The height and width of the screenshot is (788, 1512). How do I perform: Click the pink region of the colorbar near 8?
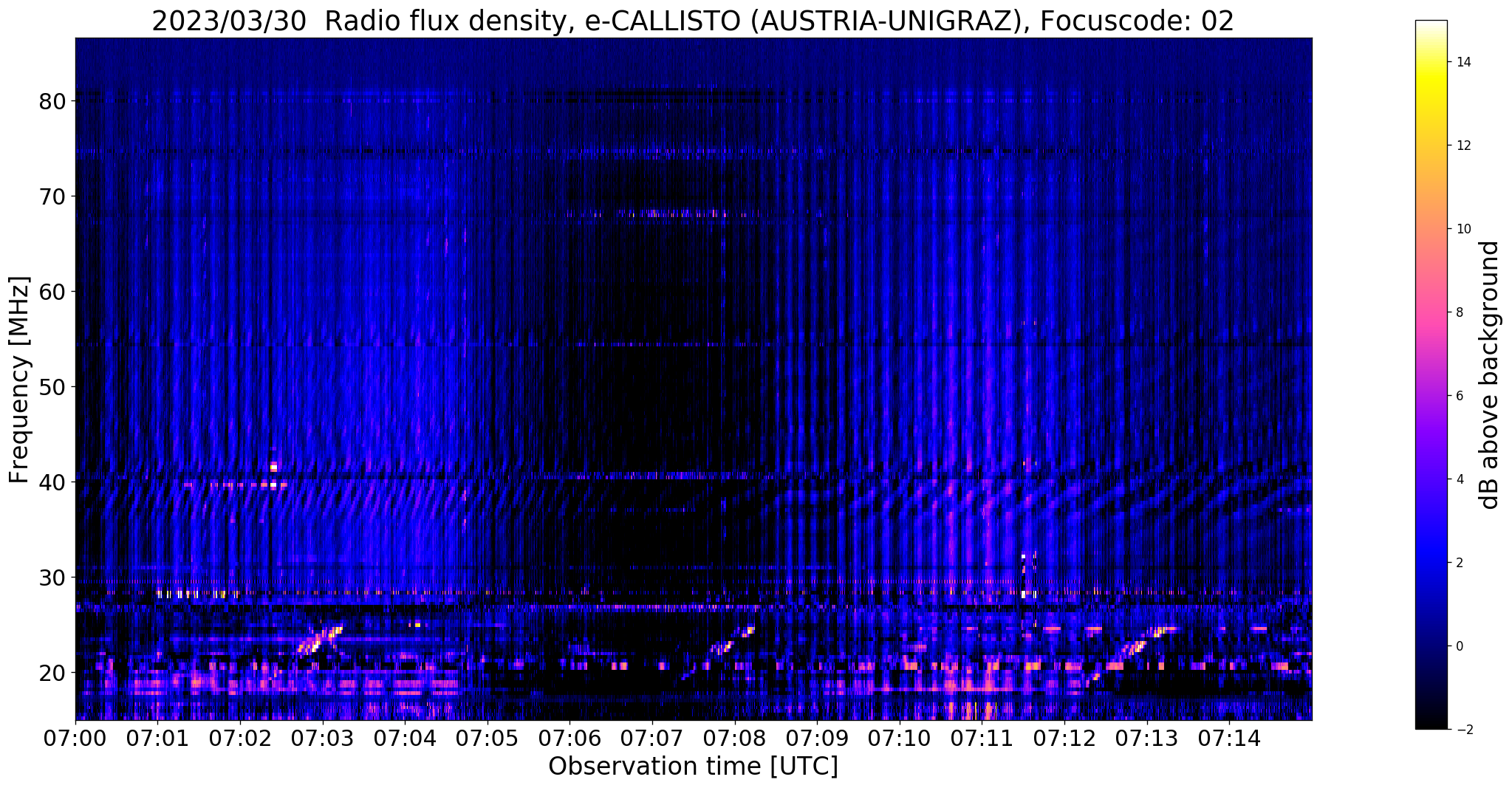pos(1431,312)
